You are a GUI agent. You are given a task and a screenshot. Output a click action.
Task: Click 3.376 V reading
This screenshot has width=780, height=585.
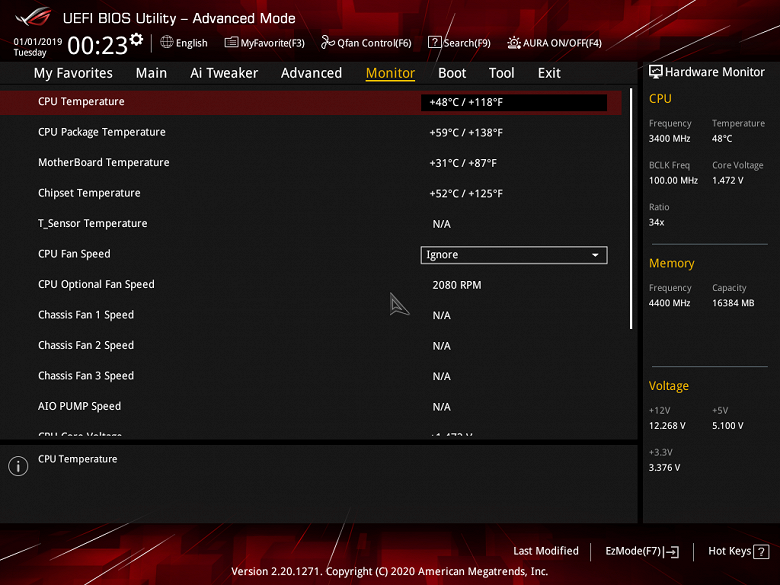(664, 468)
